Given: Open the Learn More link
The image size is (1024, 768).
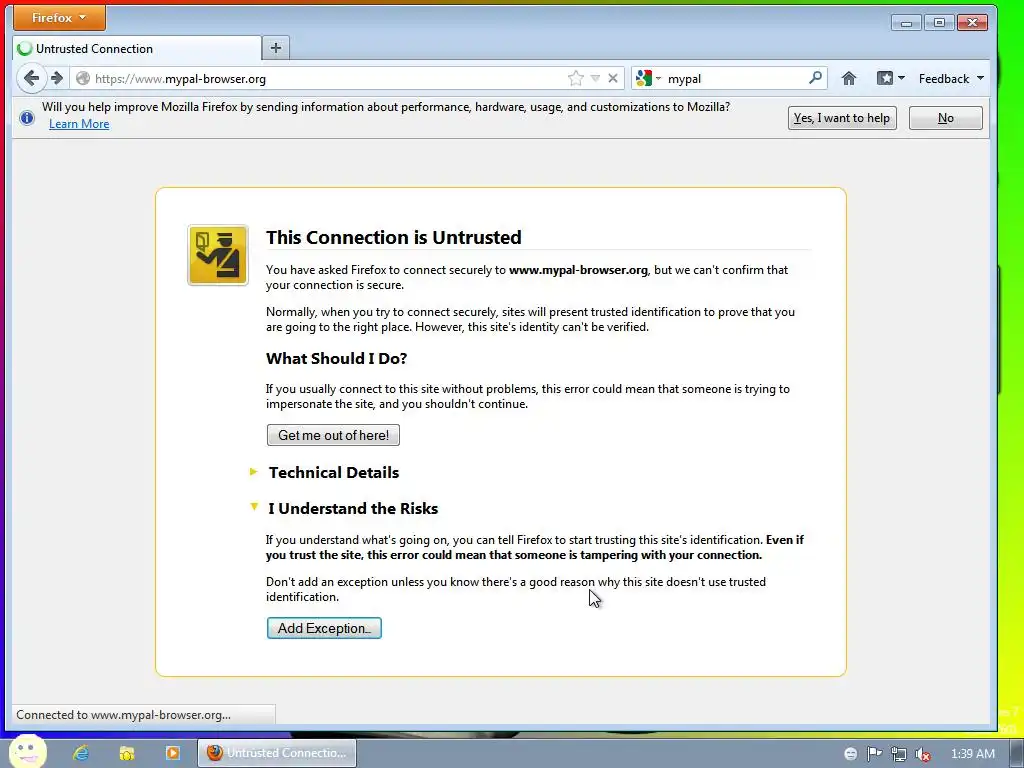Looking at the screenshot, I should pyautogui.click(x=79, y=124).
